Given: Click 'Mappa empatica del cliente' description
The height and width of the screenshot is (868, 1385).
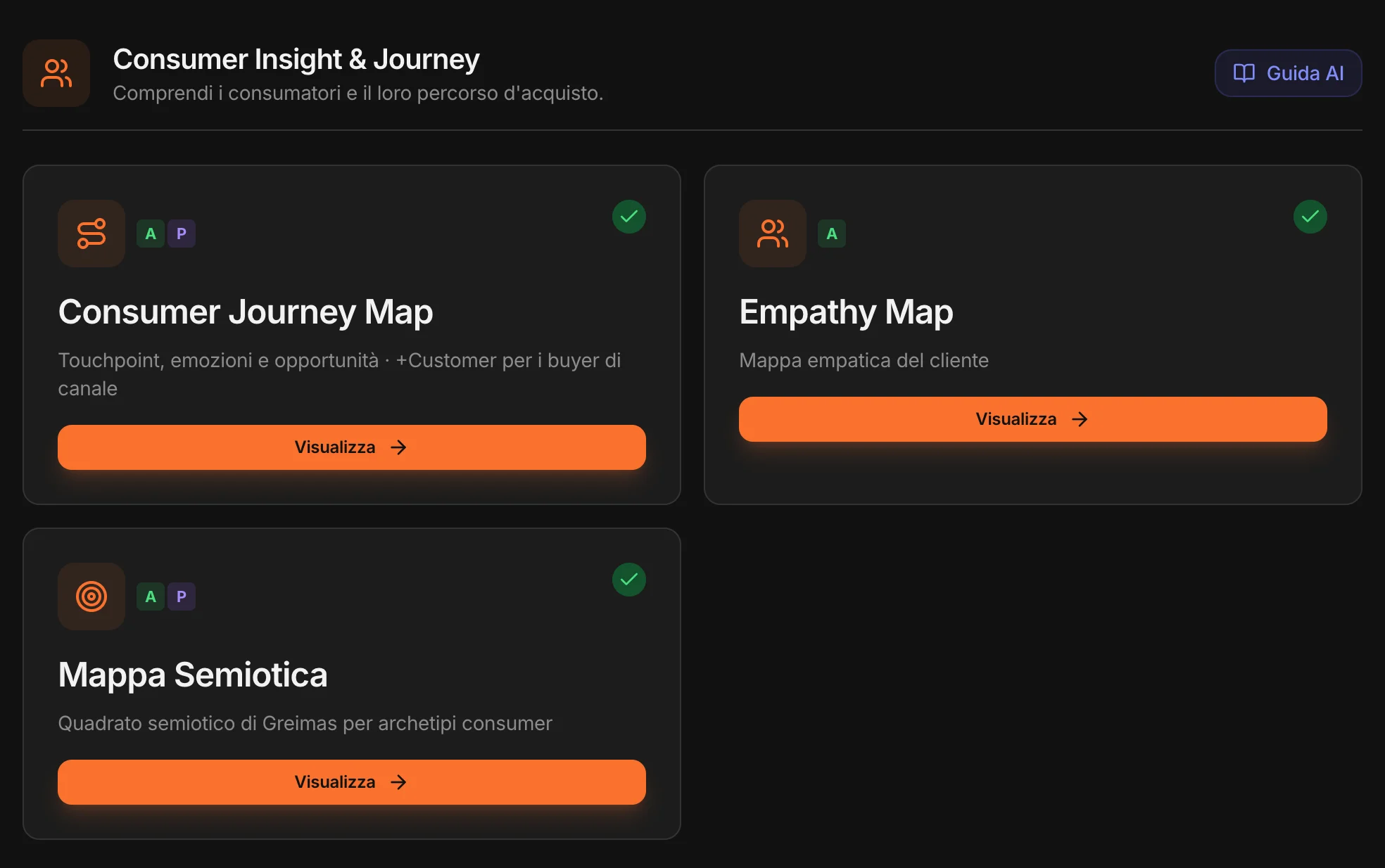Looking at the screenshot, I should click(864, 360).
